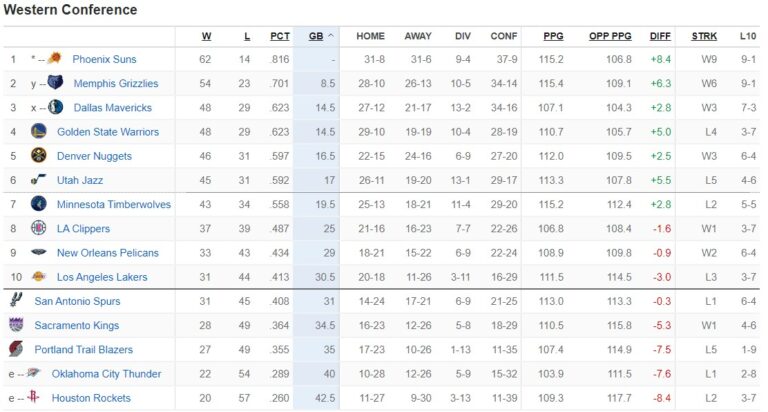Click the Utah Jazz logo icon
768x412 pixels.
pos(38,180)
